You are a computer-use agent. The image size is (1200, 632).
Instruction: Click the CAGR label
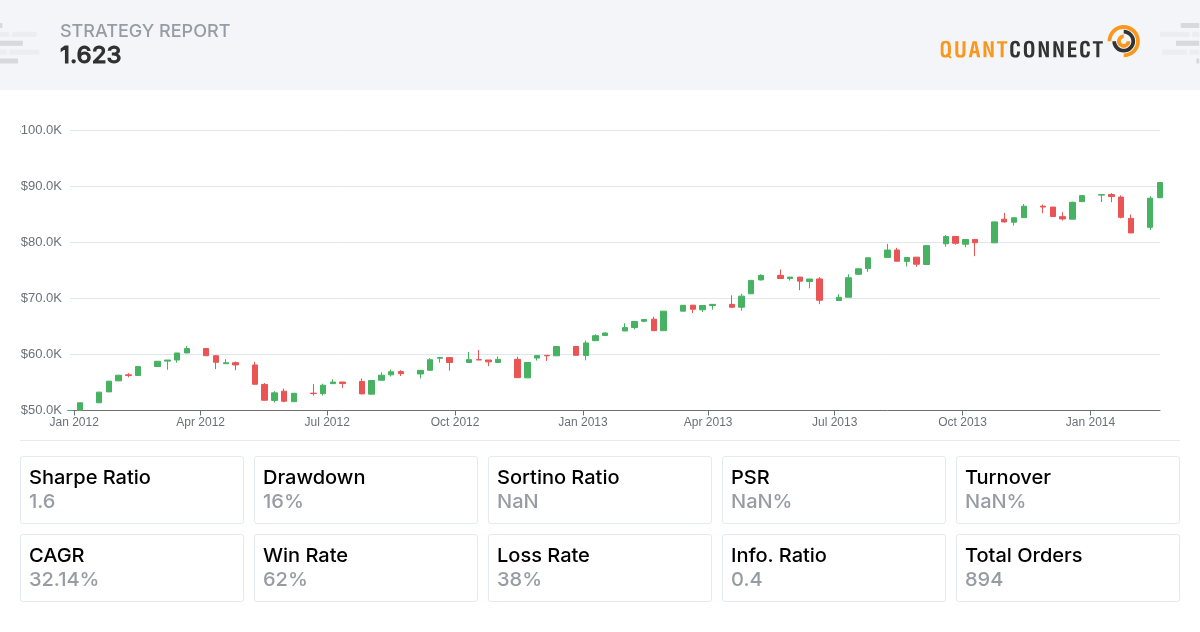[x=57, y=555]
